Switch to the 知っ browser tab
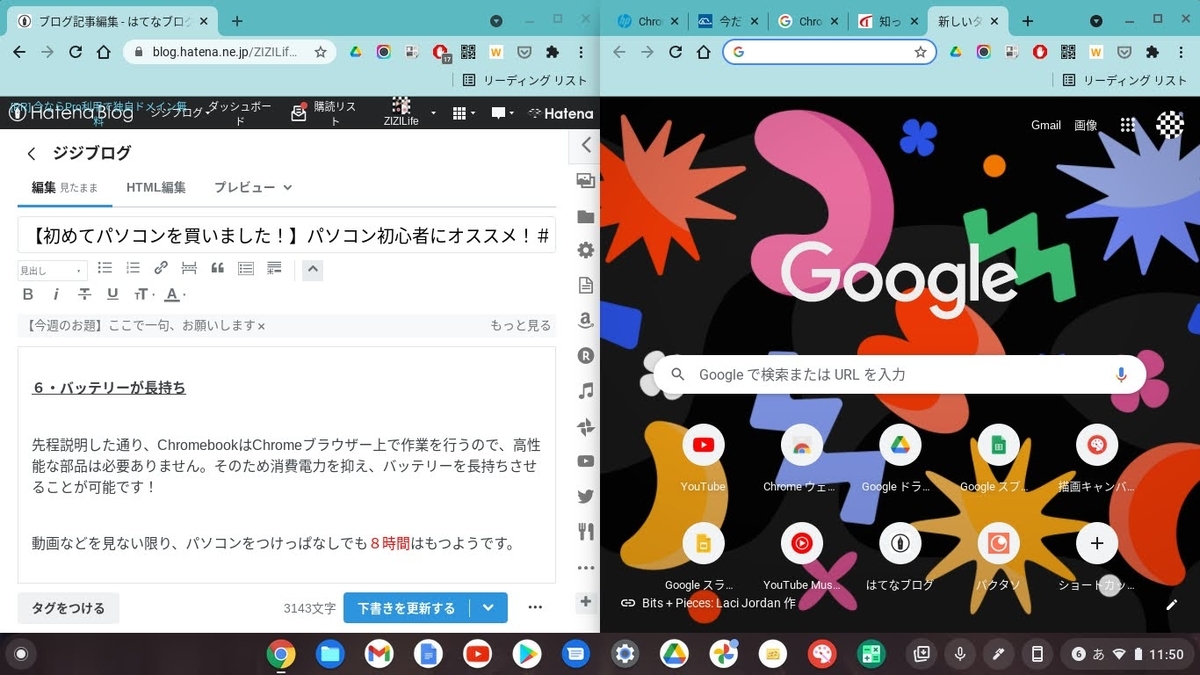Image resolution: width=1200 pixels, height=675 pixels. 888,21
